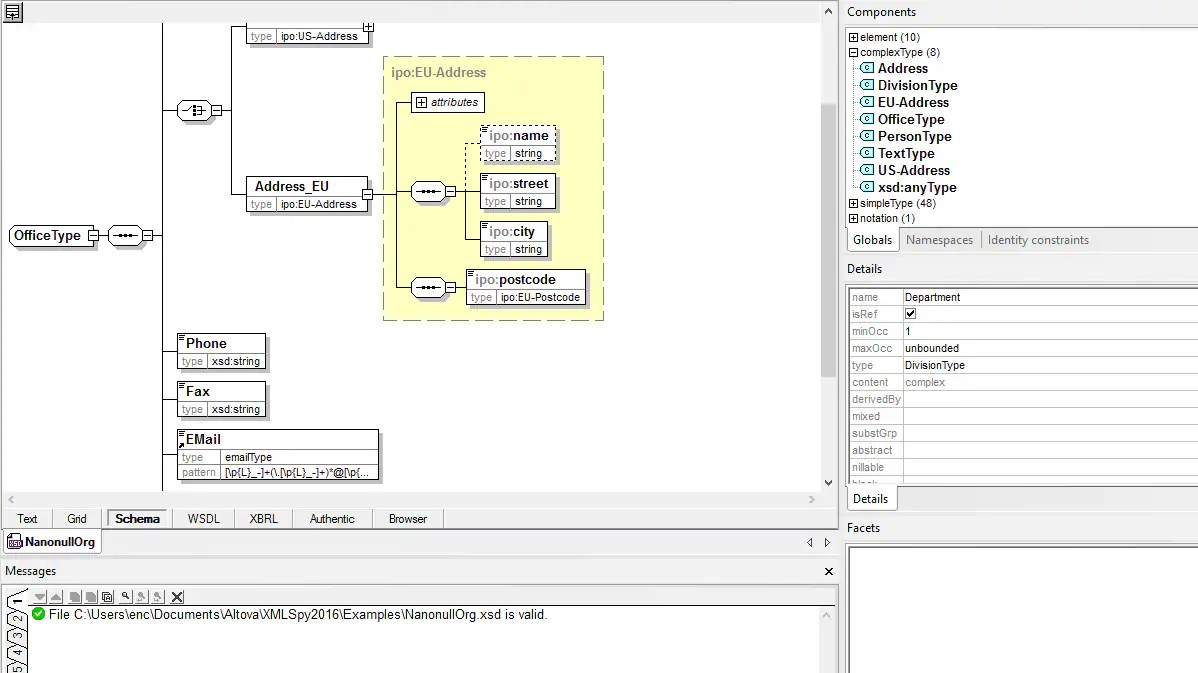Select the Find in Messages magnifier icon
The width and height of the screenshot is (1198, 673).
pyautogui.click(x=124, y=597)
